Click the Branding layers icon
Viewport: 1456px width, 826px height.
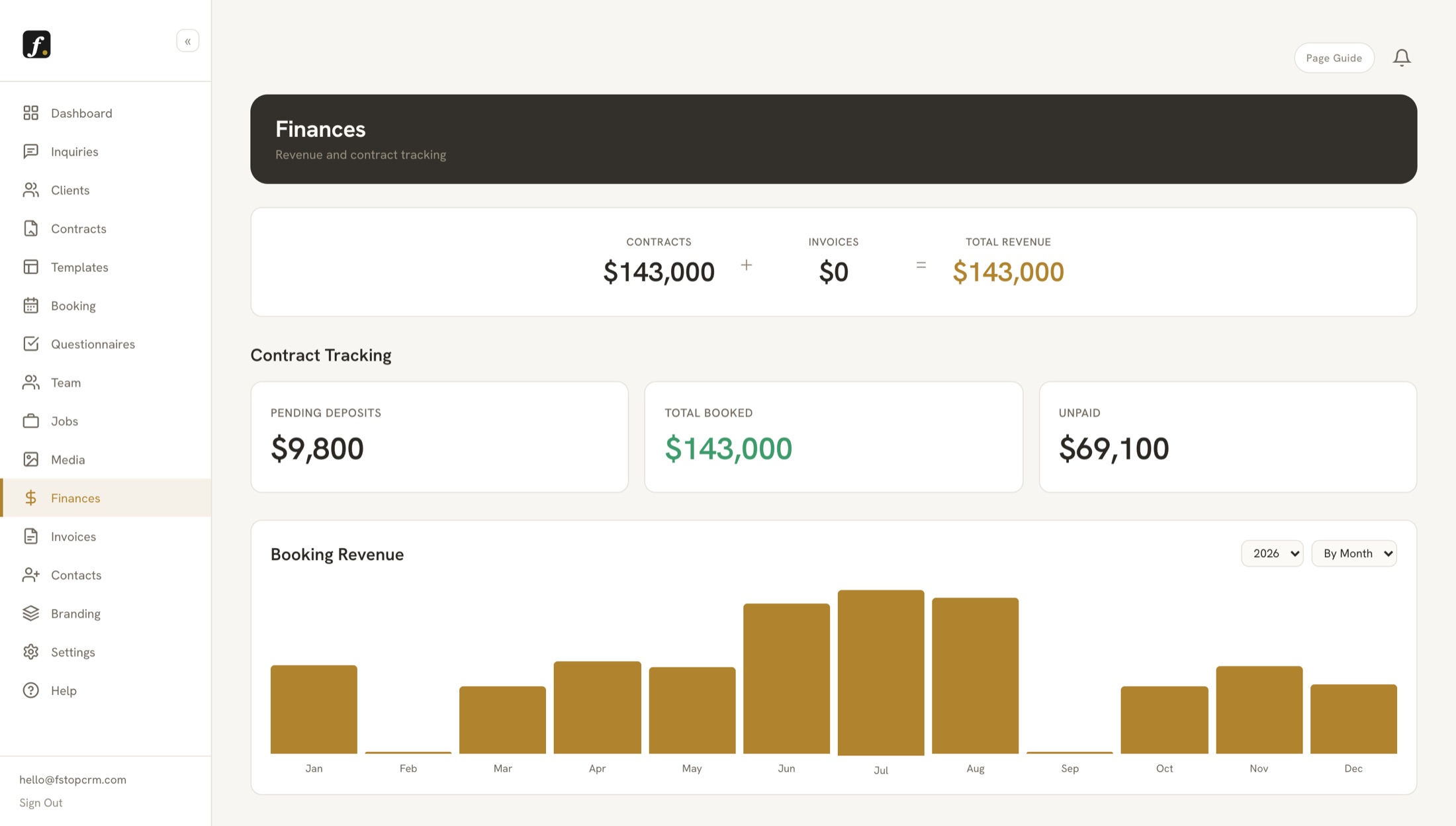click(x=31, y=614)
